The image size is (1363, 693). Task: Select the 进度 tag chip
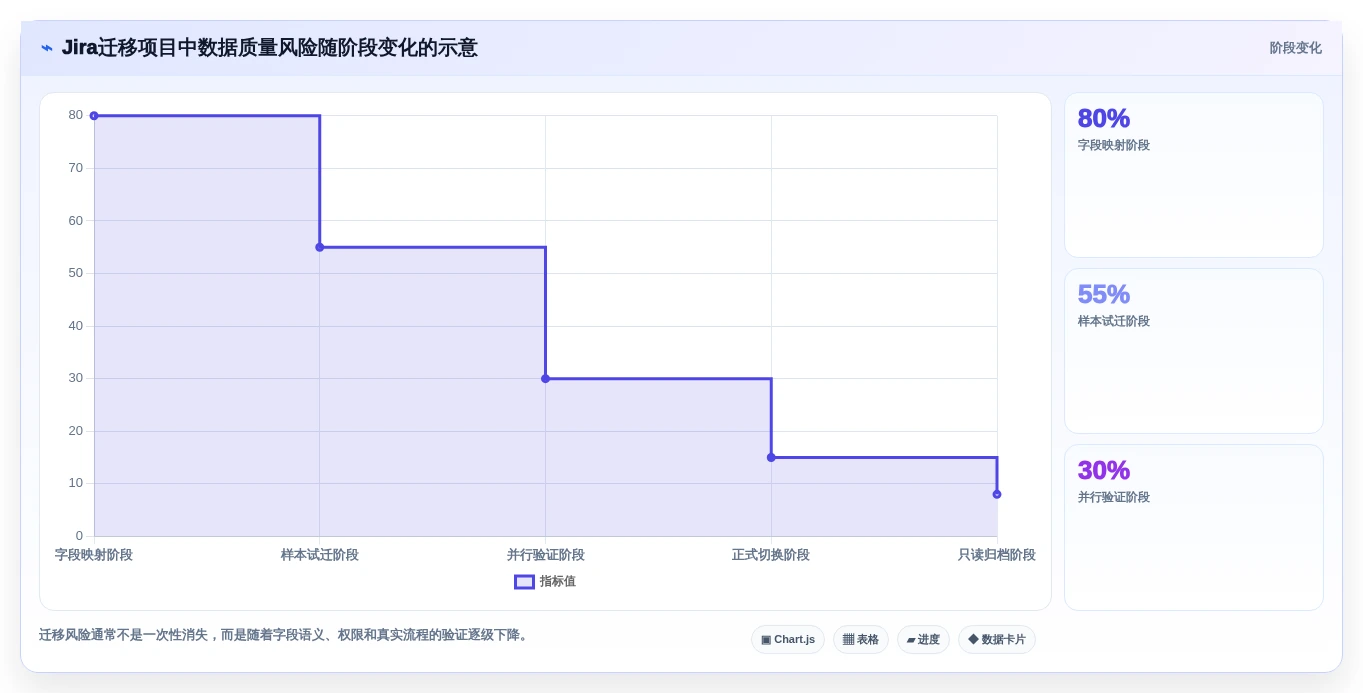coord(923,640)
